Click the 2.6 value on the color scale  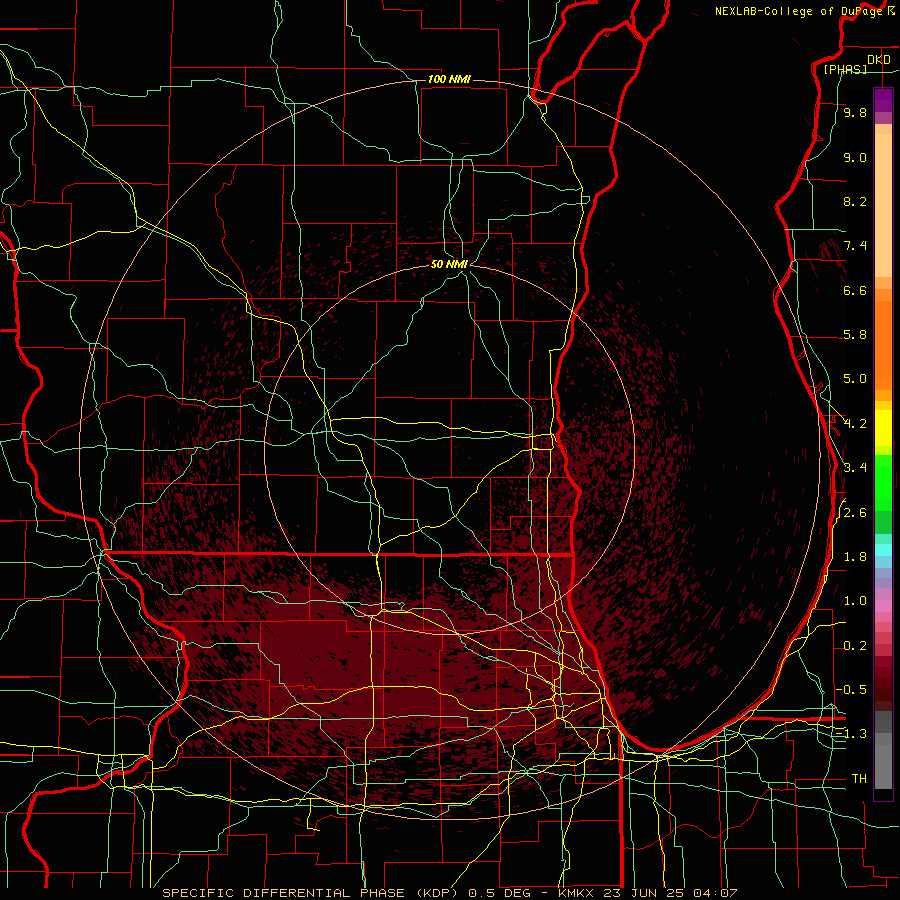pyautogui.click(x=855, y=513)
